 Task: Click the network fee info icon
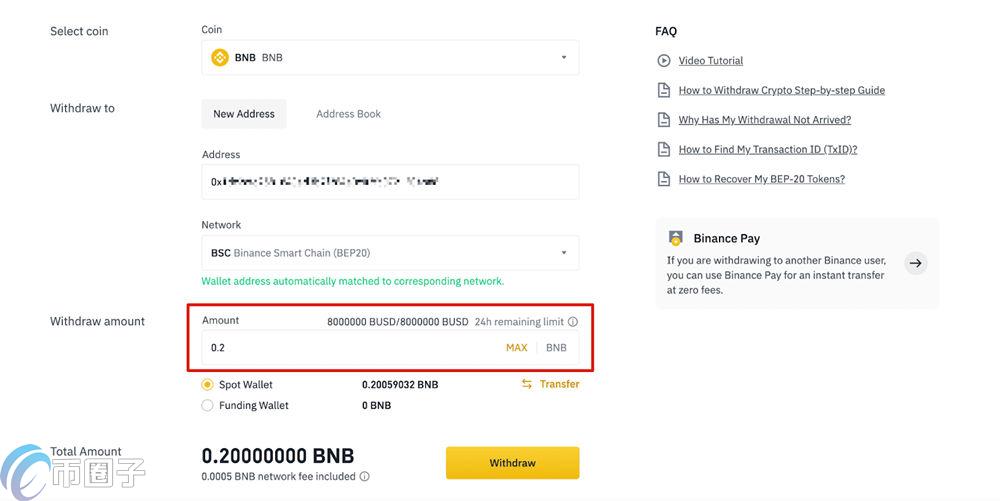click(x=364, y=477)
